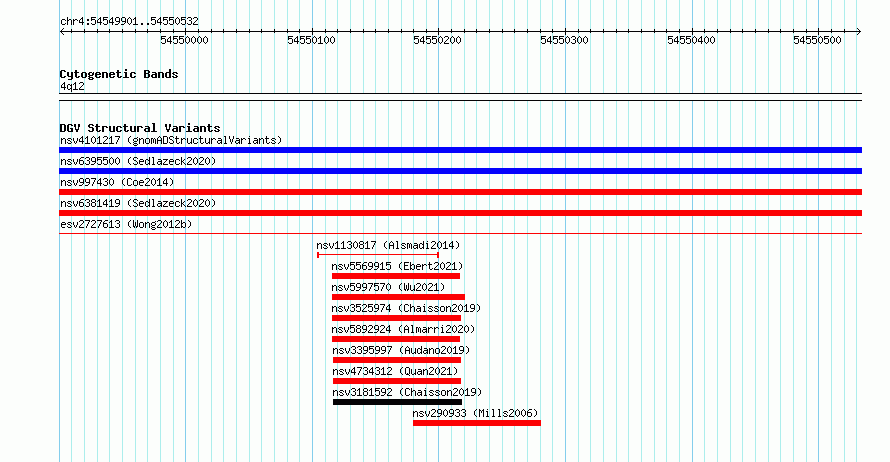Click the DGV Structural Variants track title
890x462 pixels.
(x=140, y=128)
